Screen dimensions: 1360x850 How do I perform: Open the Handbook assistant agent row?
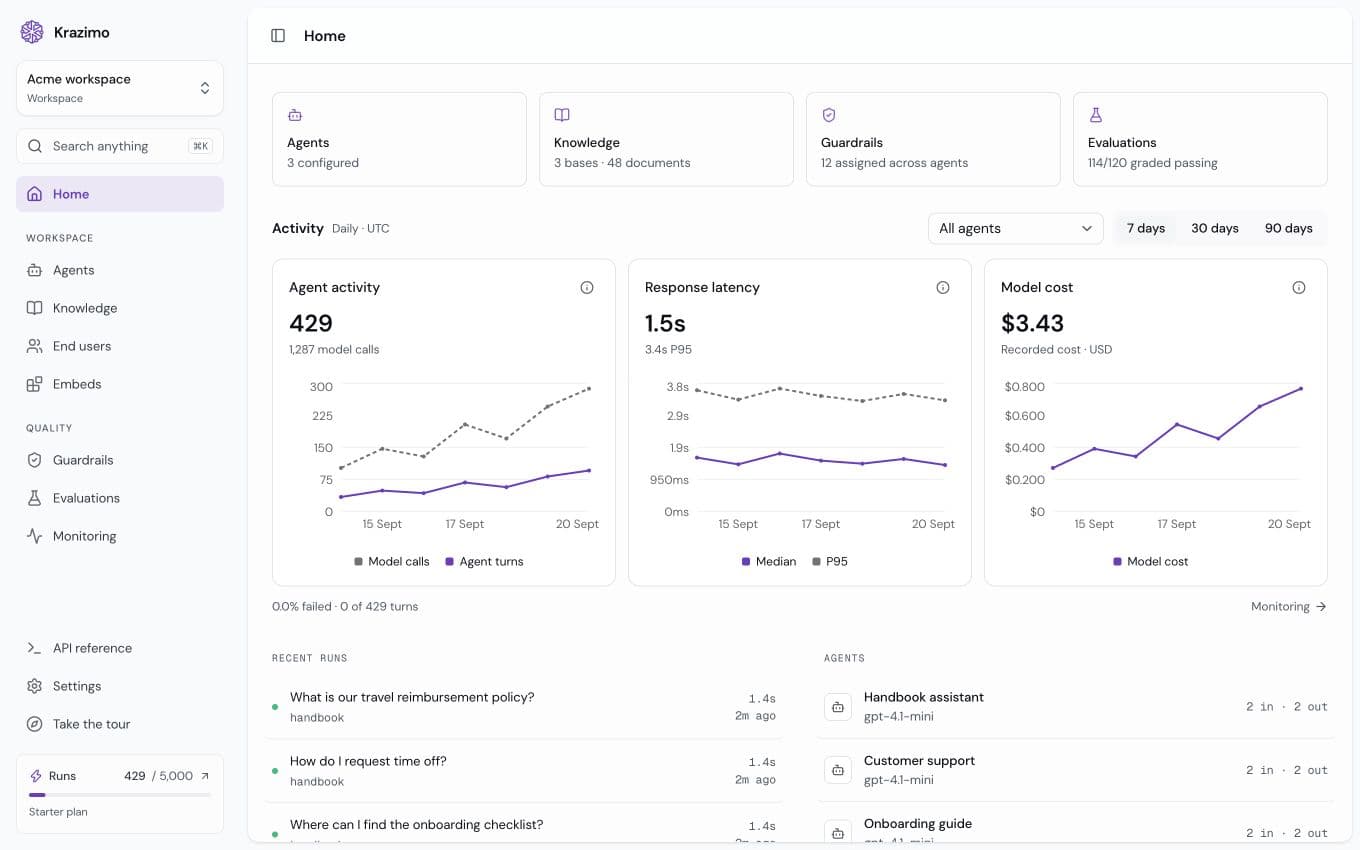pyautogui.click(x=1075, y=707)
